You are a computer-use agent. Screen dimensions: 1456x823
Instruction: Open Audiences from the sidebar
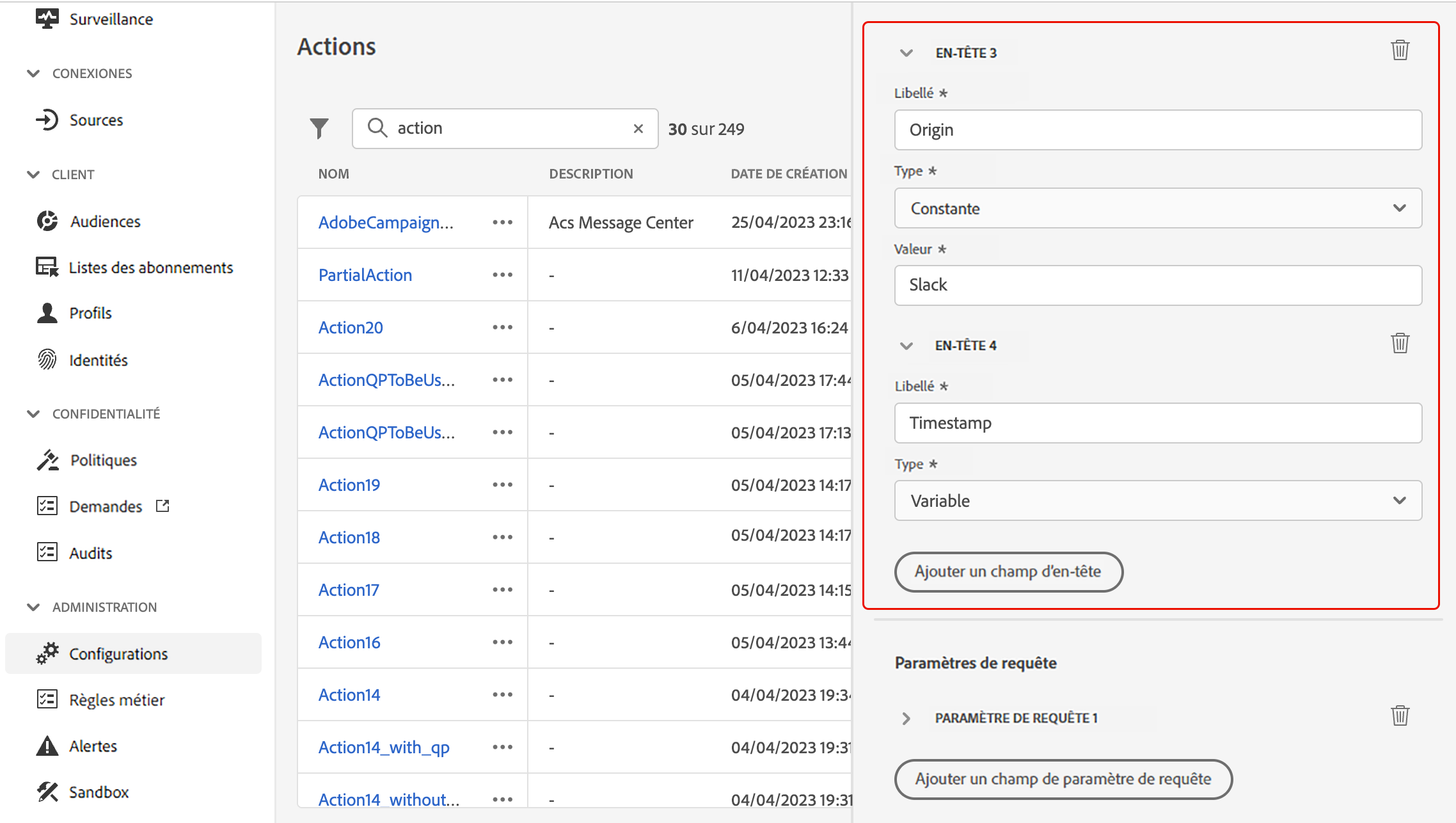(105, 221)
